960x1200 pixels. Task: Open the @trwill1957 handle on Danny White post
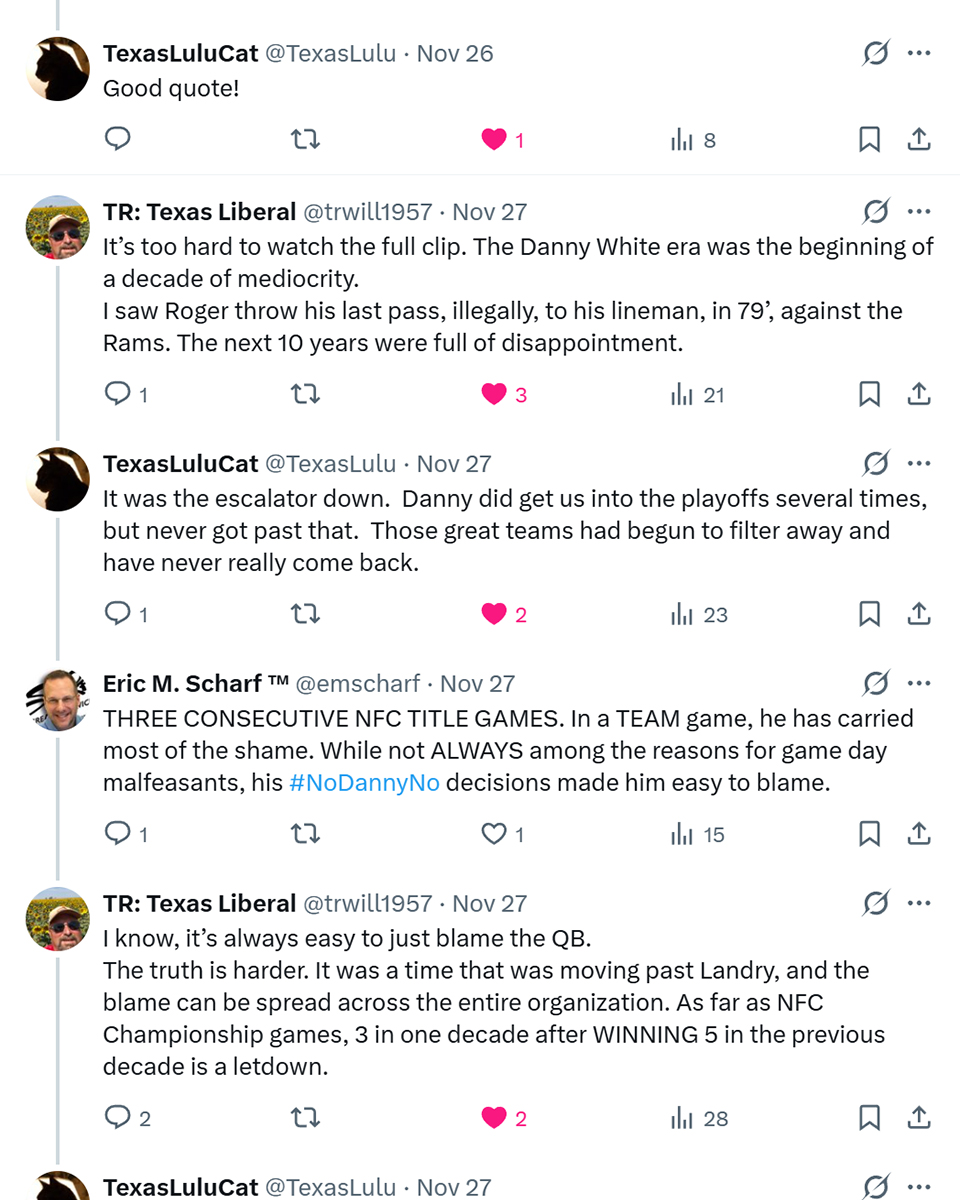367,212
